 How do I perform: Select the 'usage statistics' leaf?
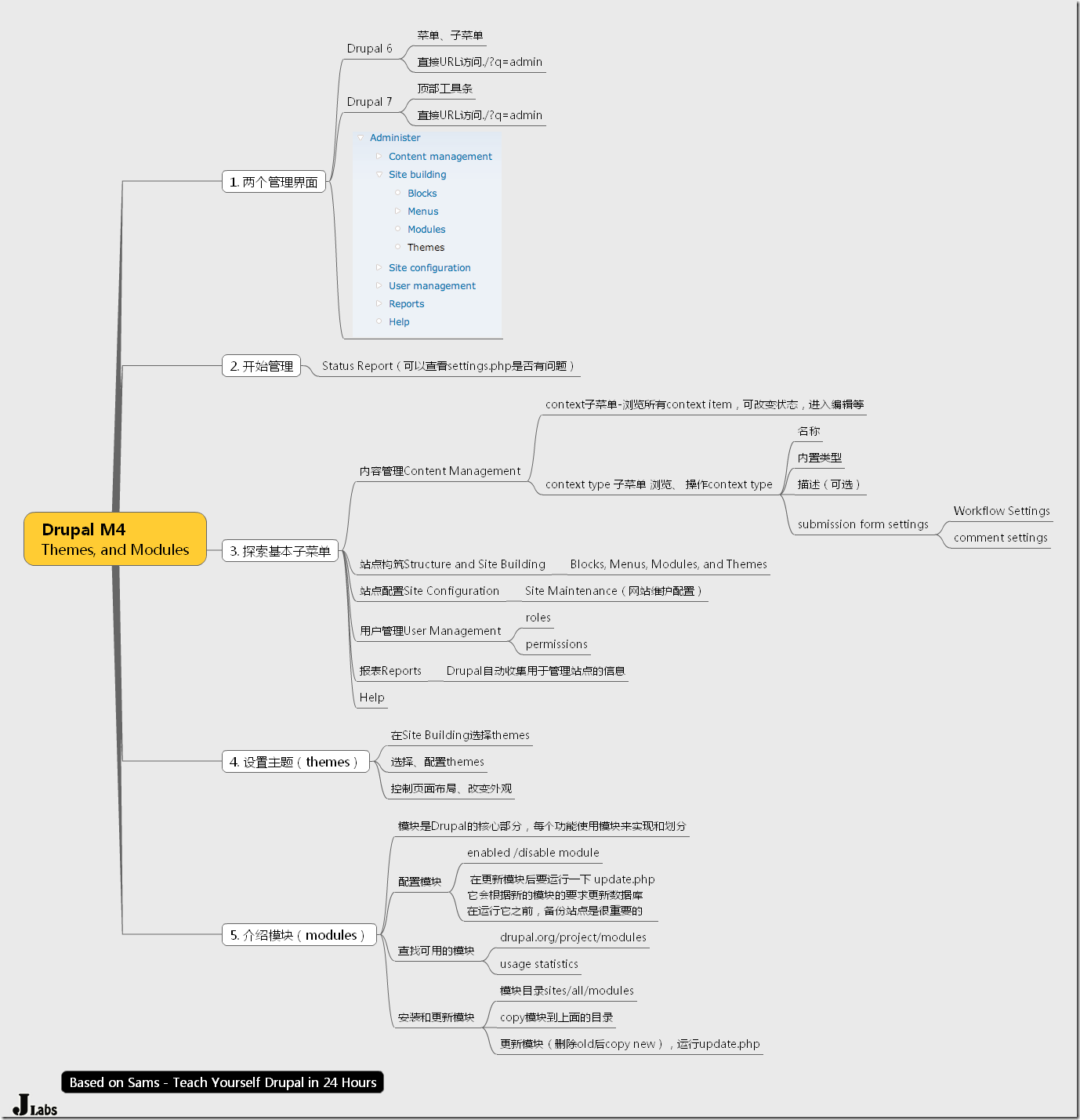coord(539,964)
